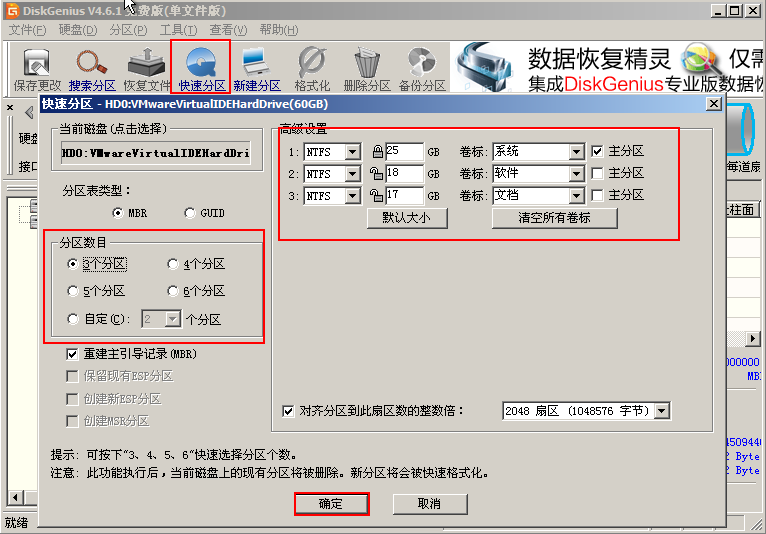The image size is (766, 534).
Task: Open the File (文件) menu
Action: point(27,30)
